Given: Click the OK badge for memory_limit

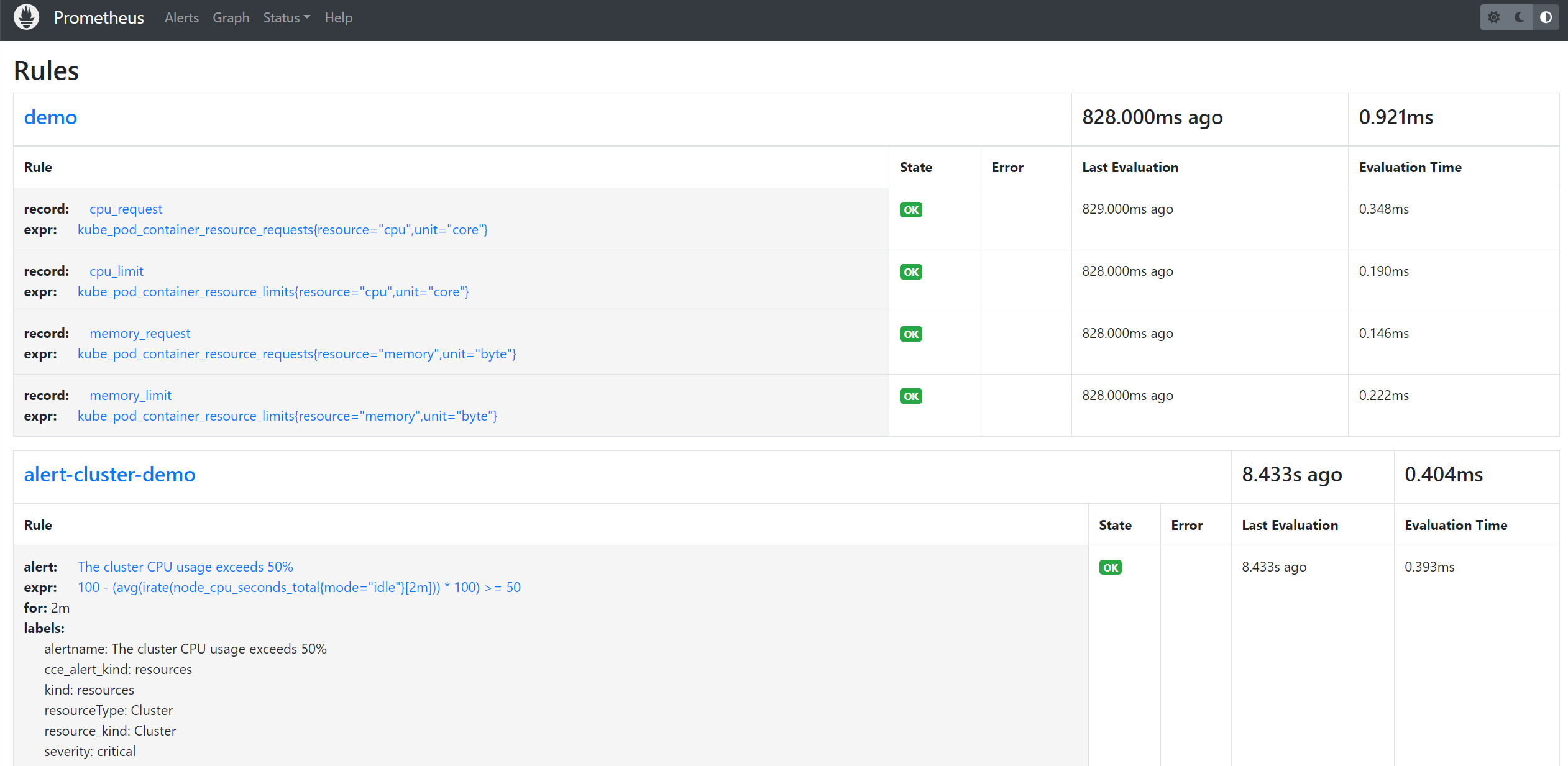Looking at the screenshot, I should [x=911, y=396].
